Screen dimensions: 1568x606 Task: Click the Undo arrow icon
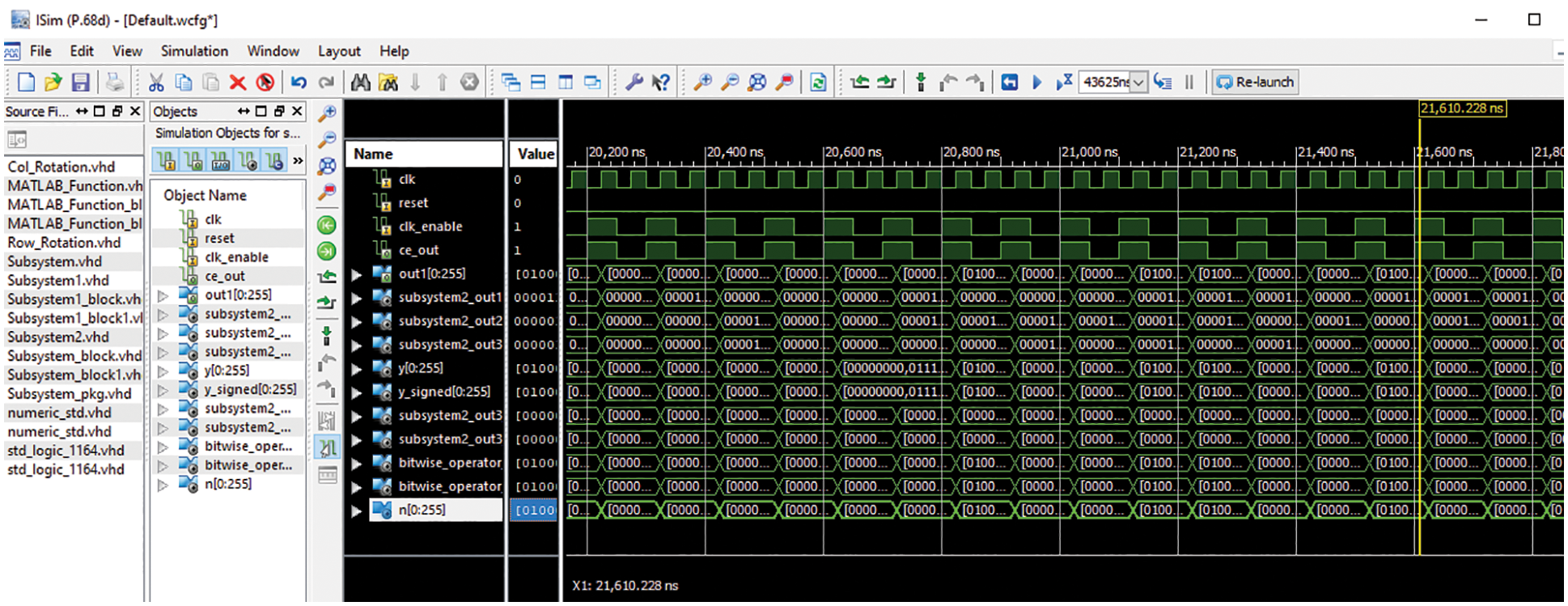click(x=299, y=82)
